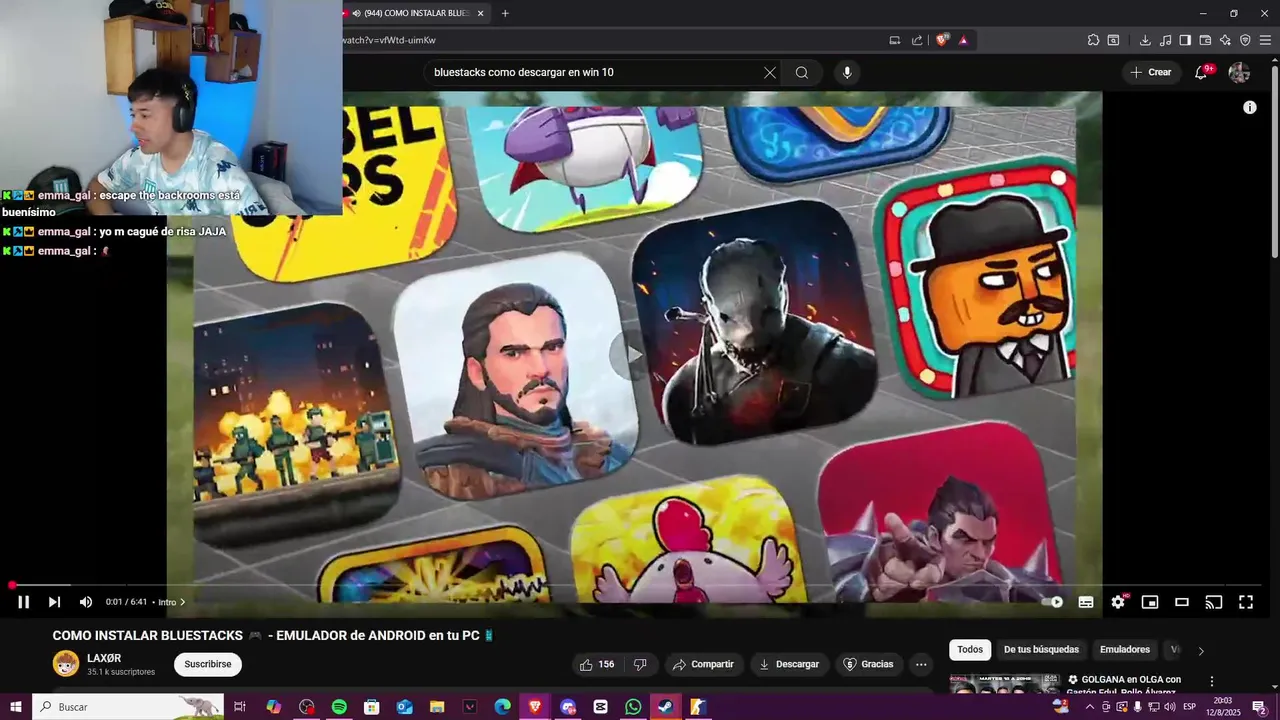The height and width of the screenshot is (720, 1280).
Task: Click the Brave Shields lion icon
Action: pos(942,40)
